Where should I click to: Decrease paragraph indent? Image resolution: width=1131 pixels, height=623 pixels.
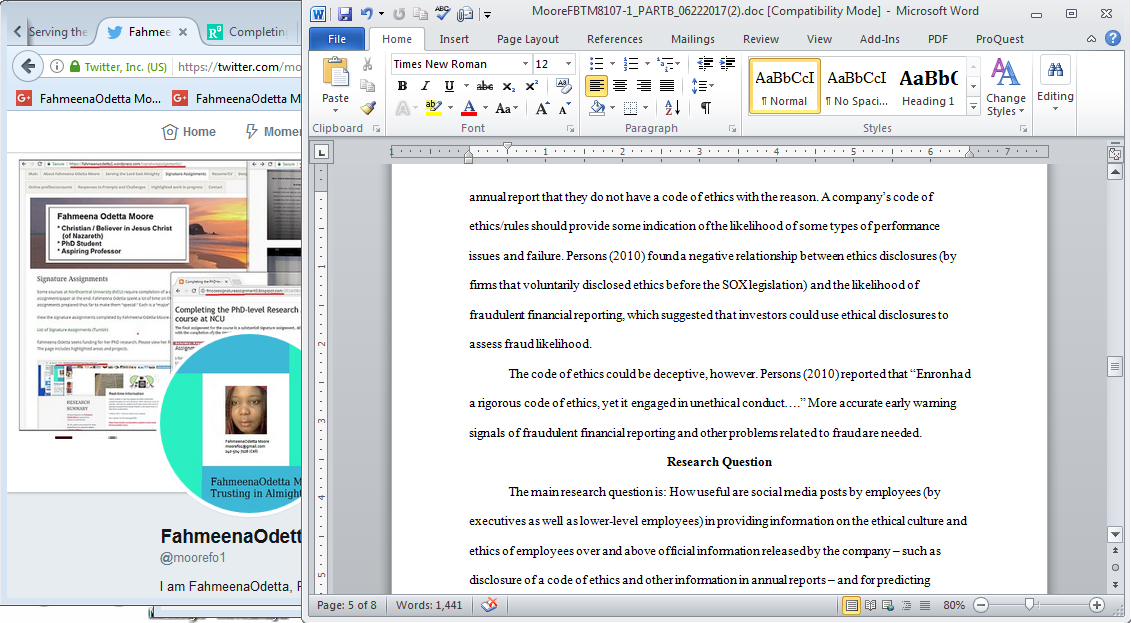click(705, 63)
